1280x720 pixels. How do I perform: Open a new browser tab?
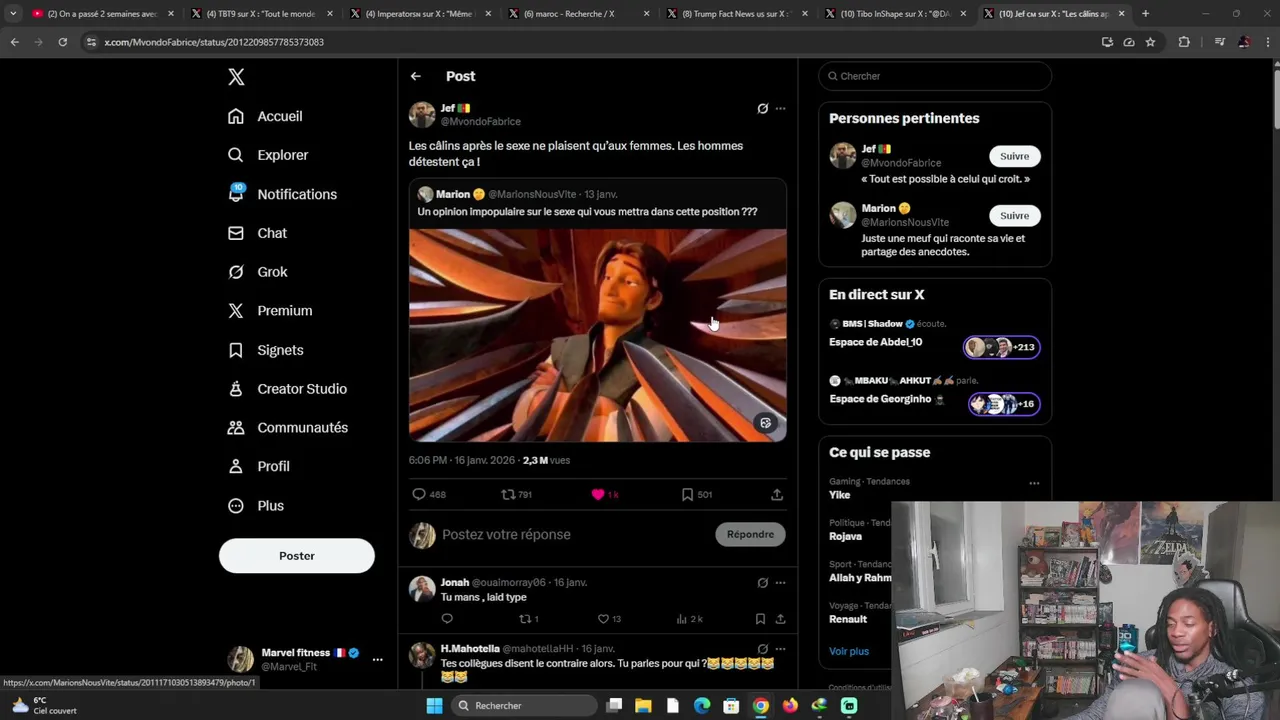tap(1145, 14)
